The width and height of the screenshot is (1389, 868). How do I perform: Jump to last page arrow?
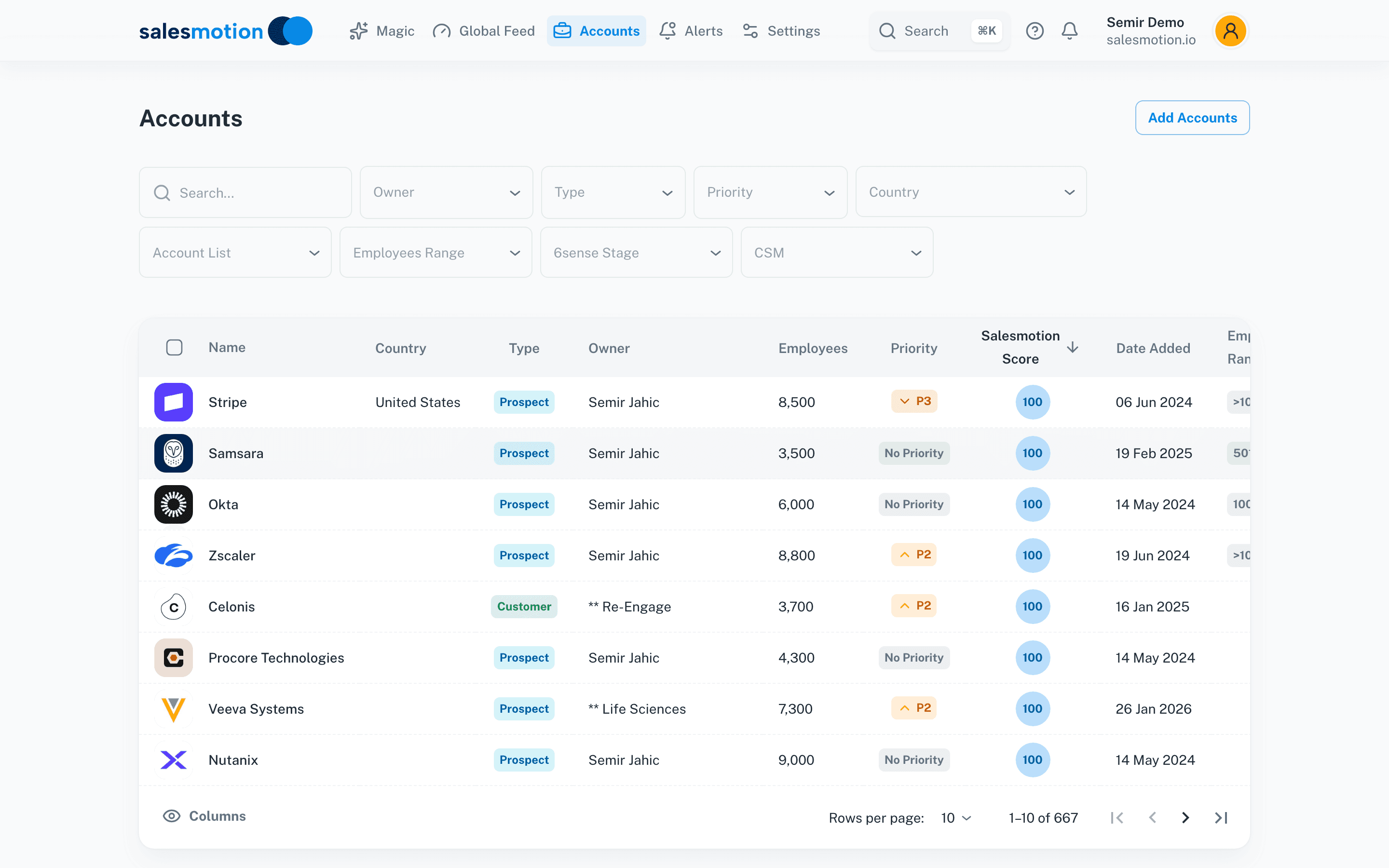[1221, 817]
